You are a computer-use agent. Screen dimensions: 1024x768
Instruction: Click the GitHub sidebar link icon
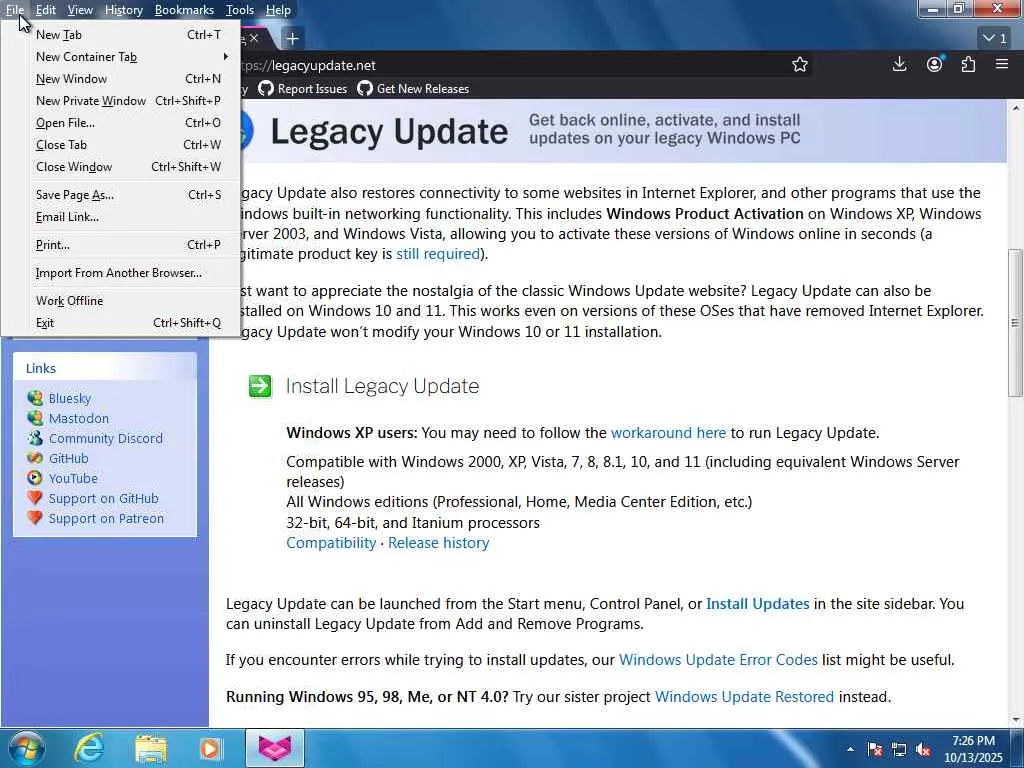click(x=35, y=458)
